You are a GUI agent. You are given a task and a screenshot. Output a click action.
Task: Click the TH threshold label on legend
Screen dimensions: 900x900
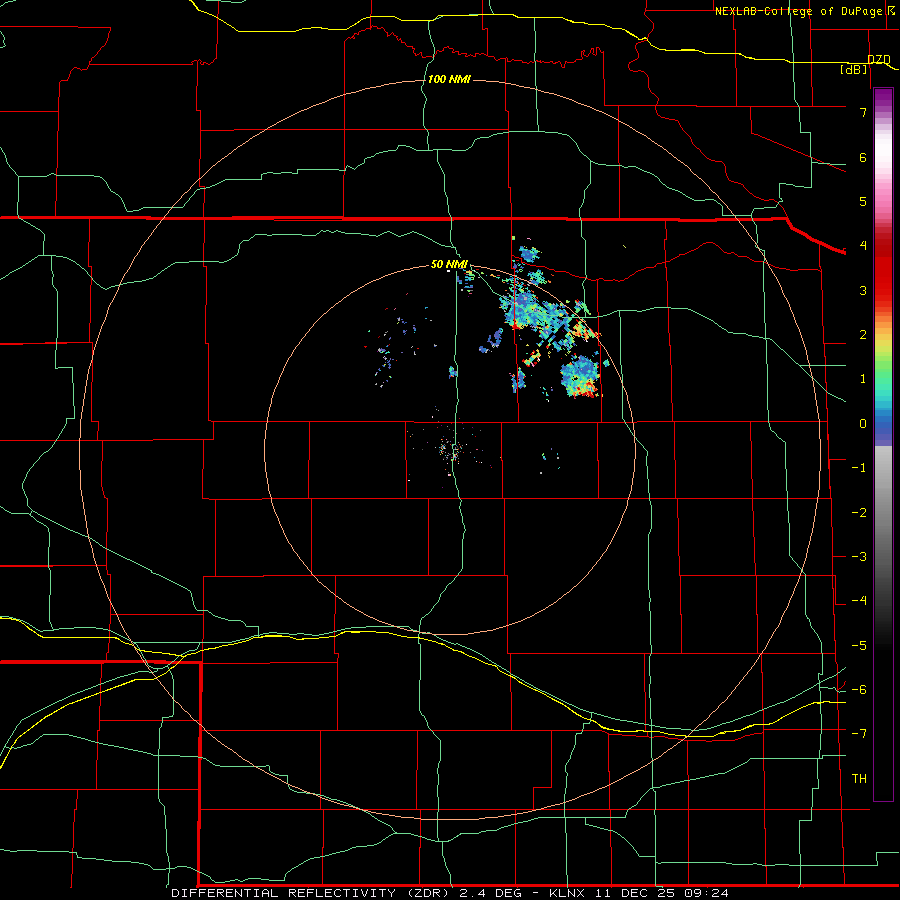(859, 779)
